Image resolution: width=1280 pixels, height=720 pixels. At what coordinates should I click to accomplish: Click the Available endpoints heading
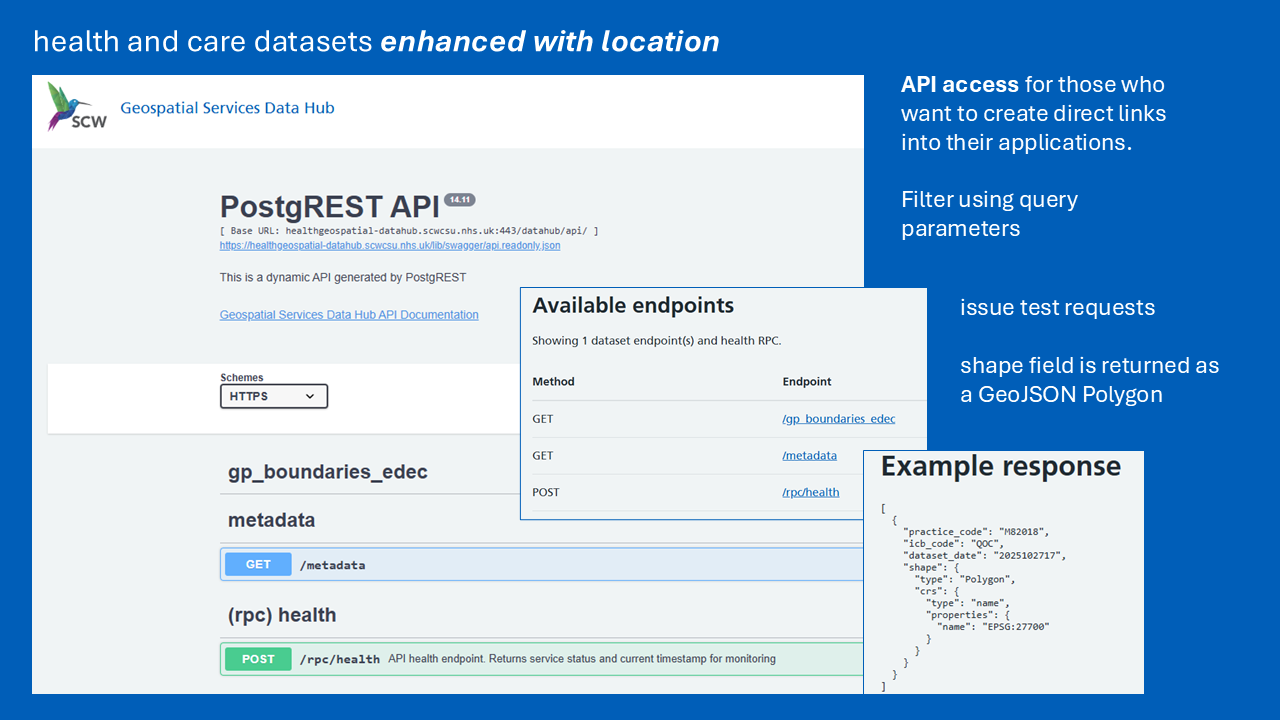click(x=633, y=306)
